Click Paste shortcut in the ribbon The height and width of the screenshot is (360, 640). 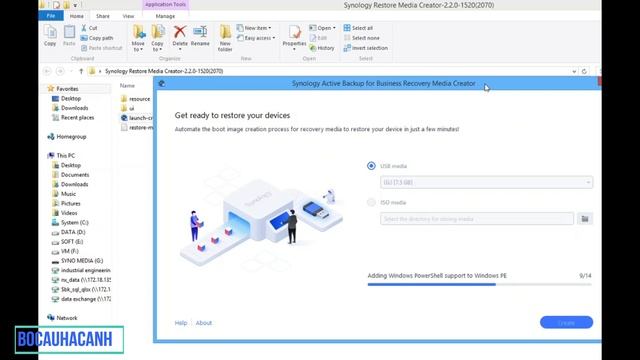101,48
